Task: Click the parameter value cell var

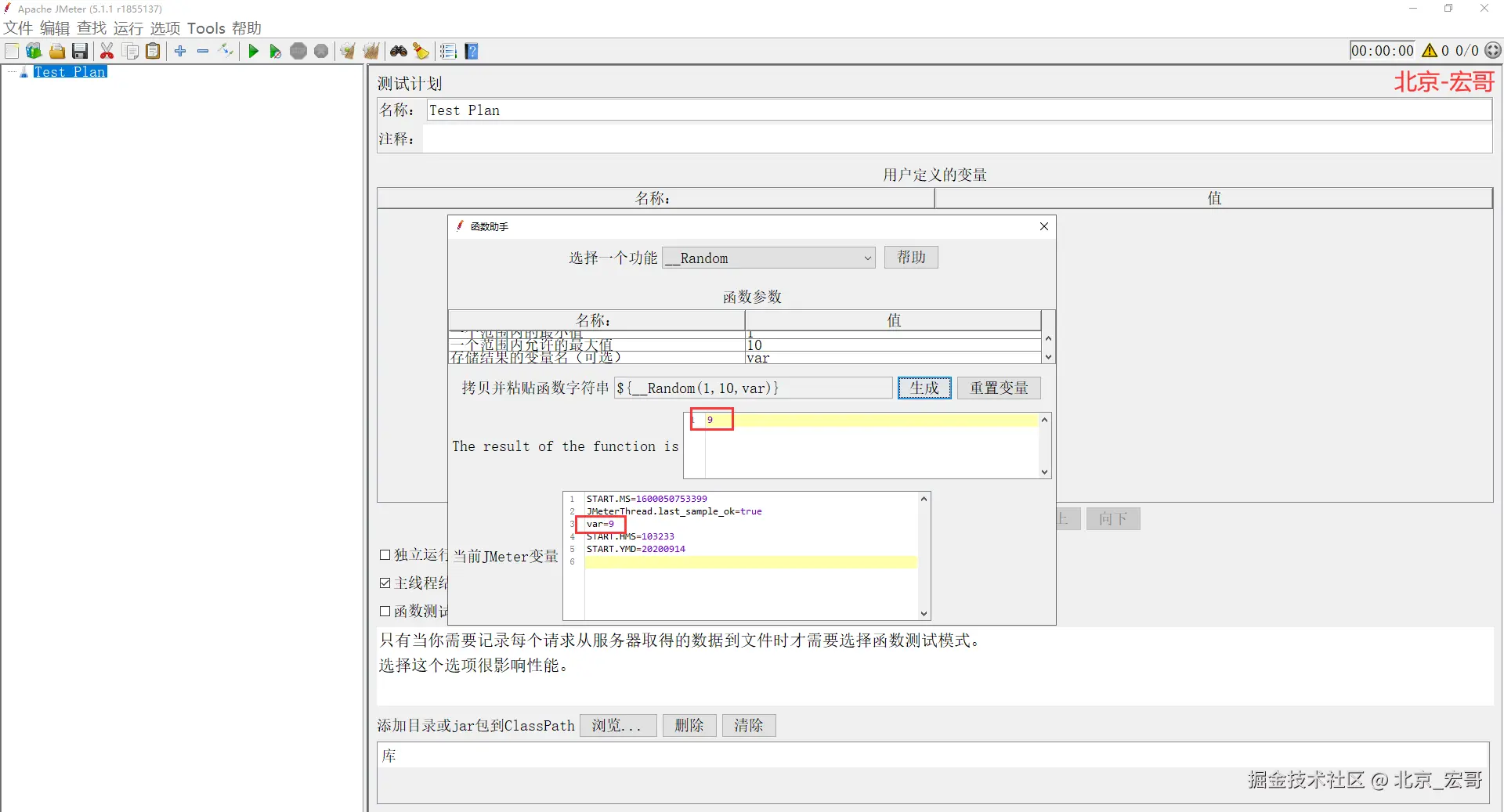Action: [x=893, y=358]
